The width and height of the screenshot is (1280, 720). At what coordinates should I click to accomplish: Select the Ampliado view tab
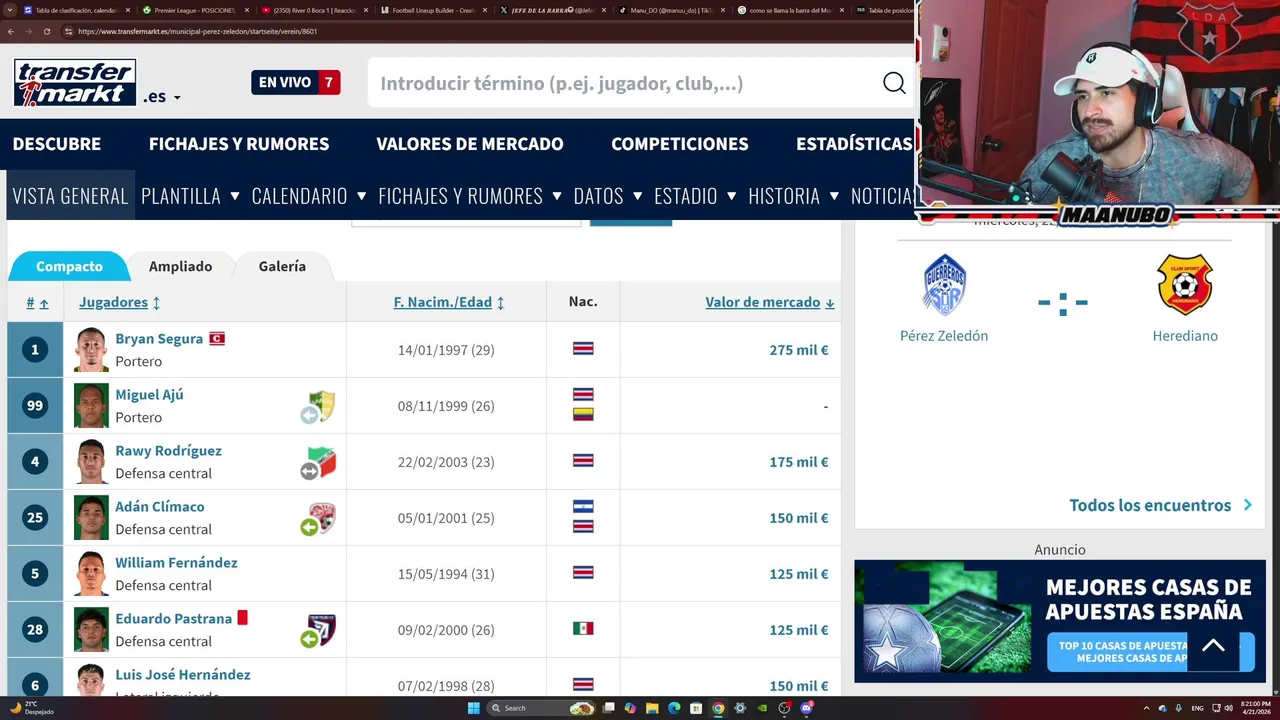(180, 266)
